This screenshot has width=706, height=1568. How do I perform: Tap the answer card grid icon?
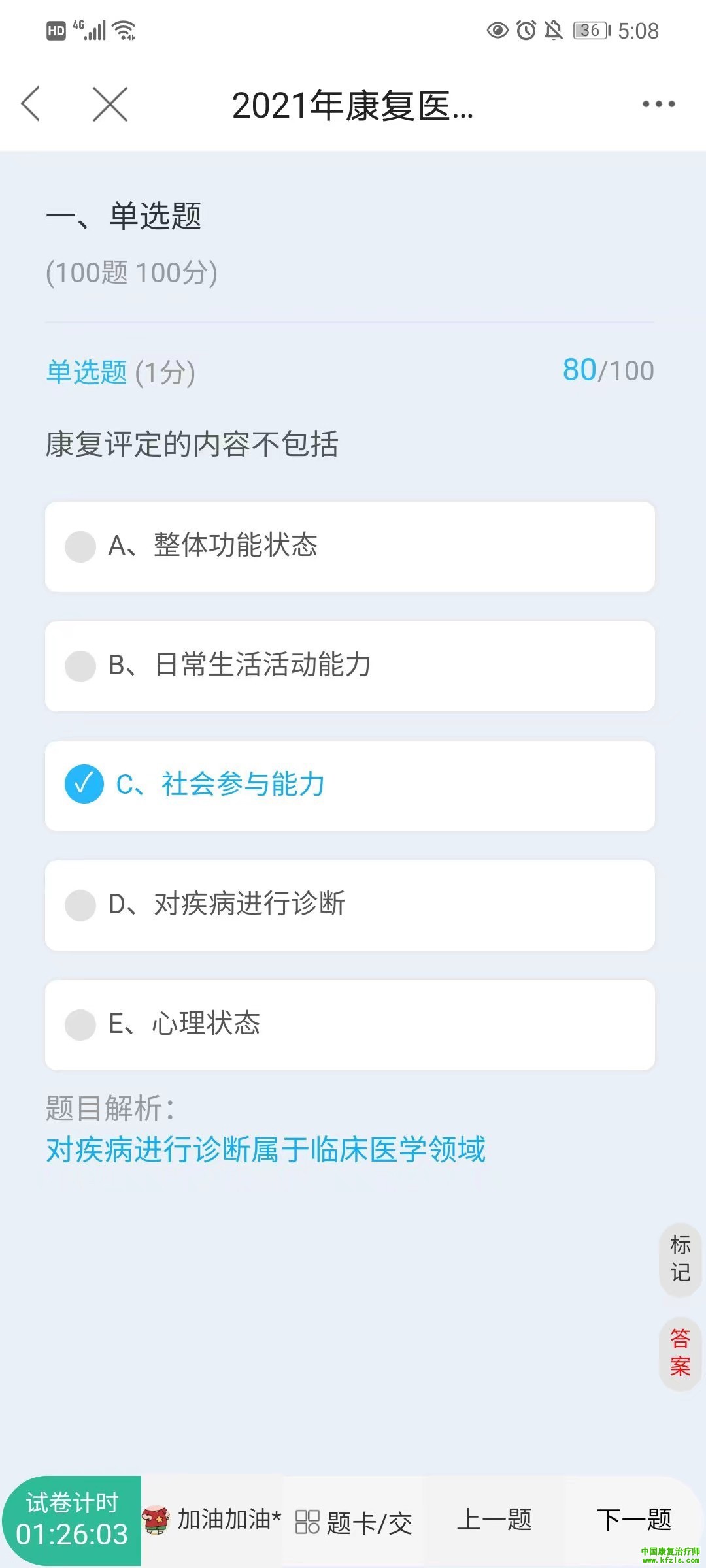tap(307, 1521)
